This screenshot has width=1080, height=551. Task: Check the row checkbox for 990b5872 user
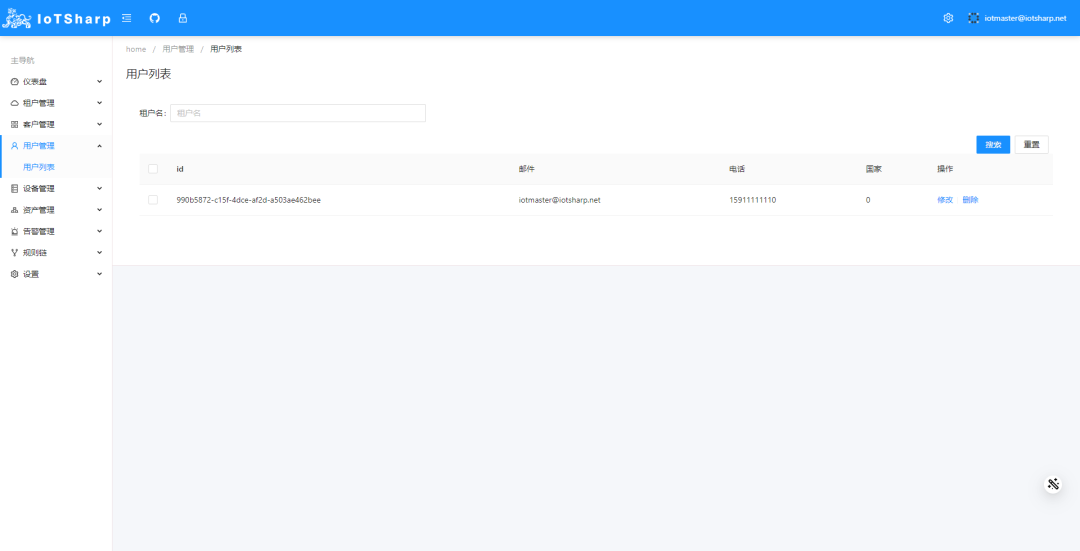(153, 200)
